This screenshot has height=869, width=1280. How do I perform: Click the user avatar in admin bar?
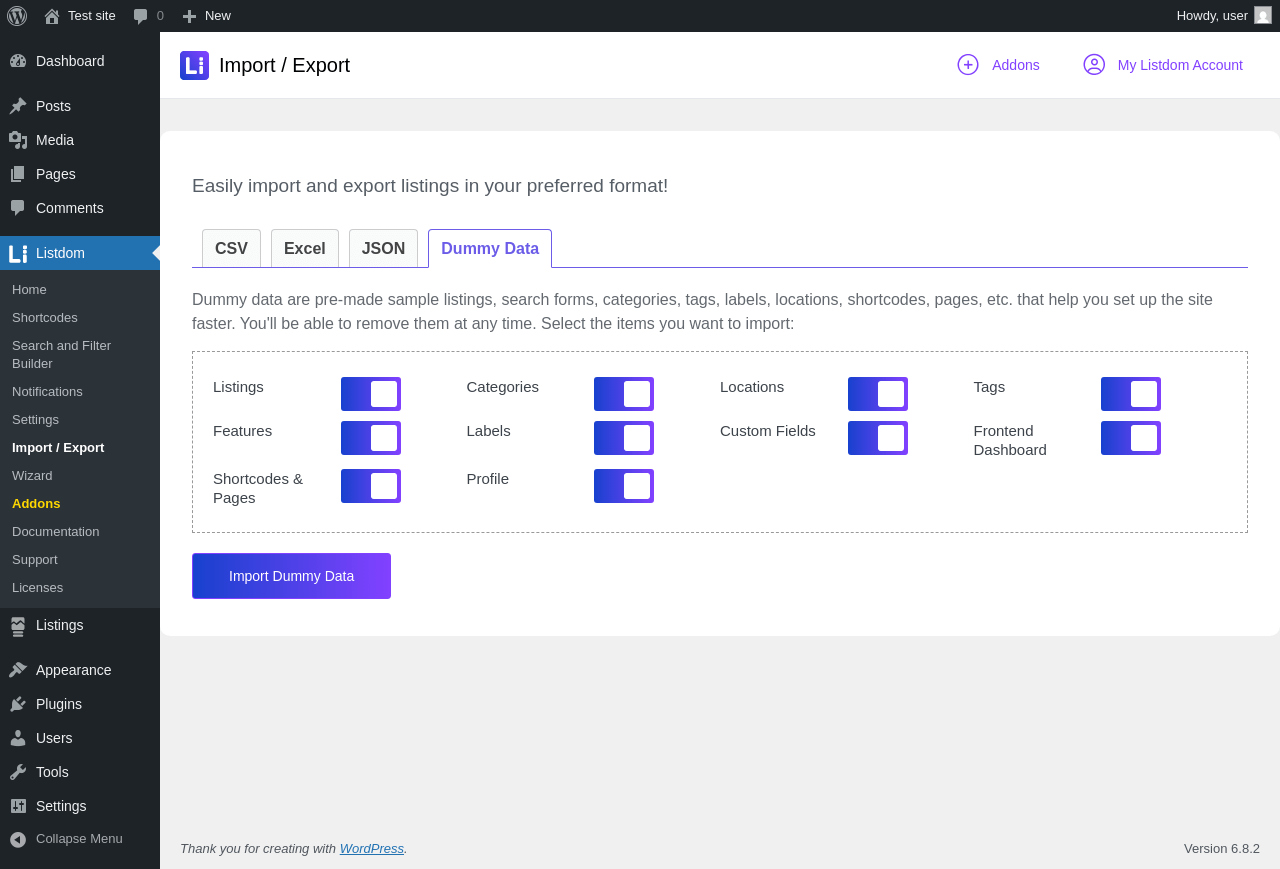tap(1263, 15)
